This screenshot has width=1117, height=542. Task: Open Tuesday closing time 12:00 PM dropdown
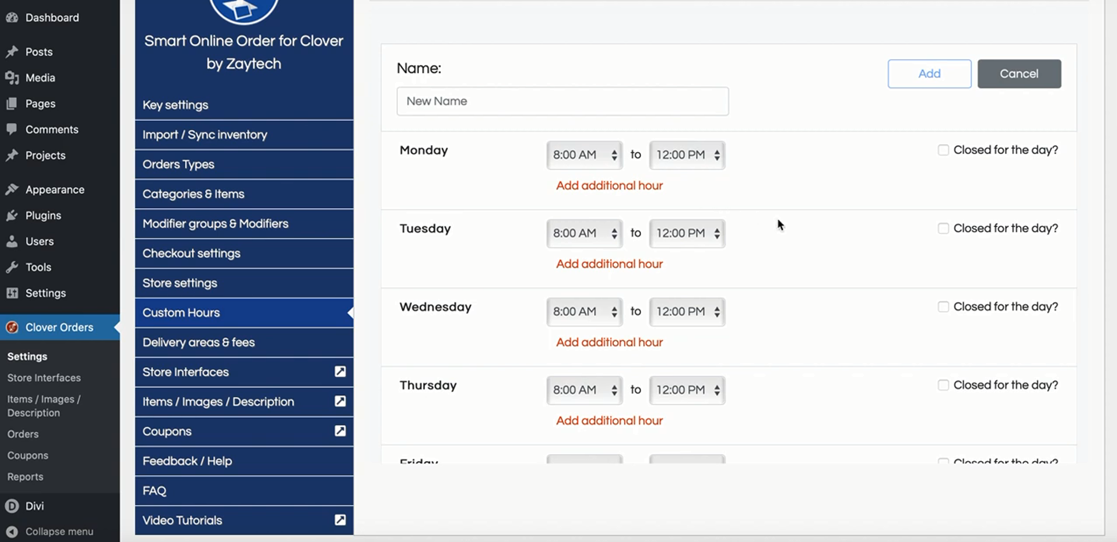point(687,234)
